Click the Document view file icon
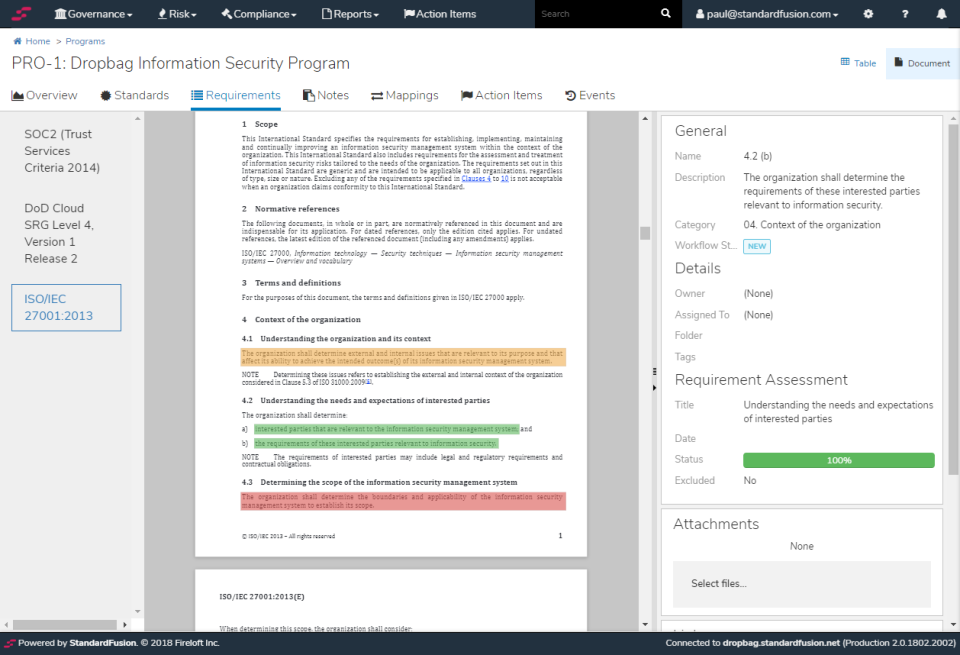The image size is (960, 655). click(898, 62)
